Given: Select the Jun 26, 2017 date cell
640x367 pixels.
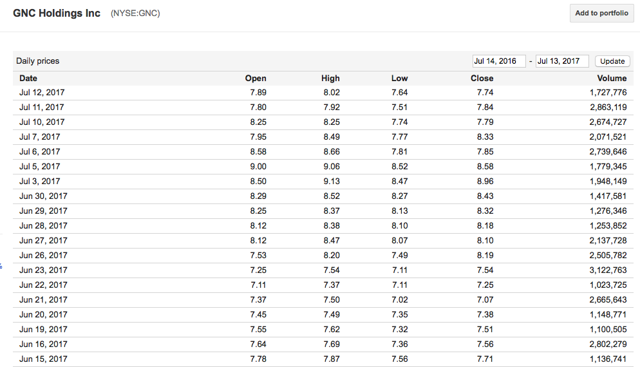Looking at the screenshot, I should coord(43,255).
